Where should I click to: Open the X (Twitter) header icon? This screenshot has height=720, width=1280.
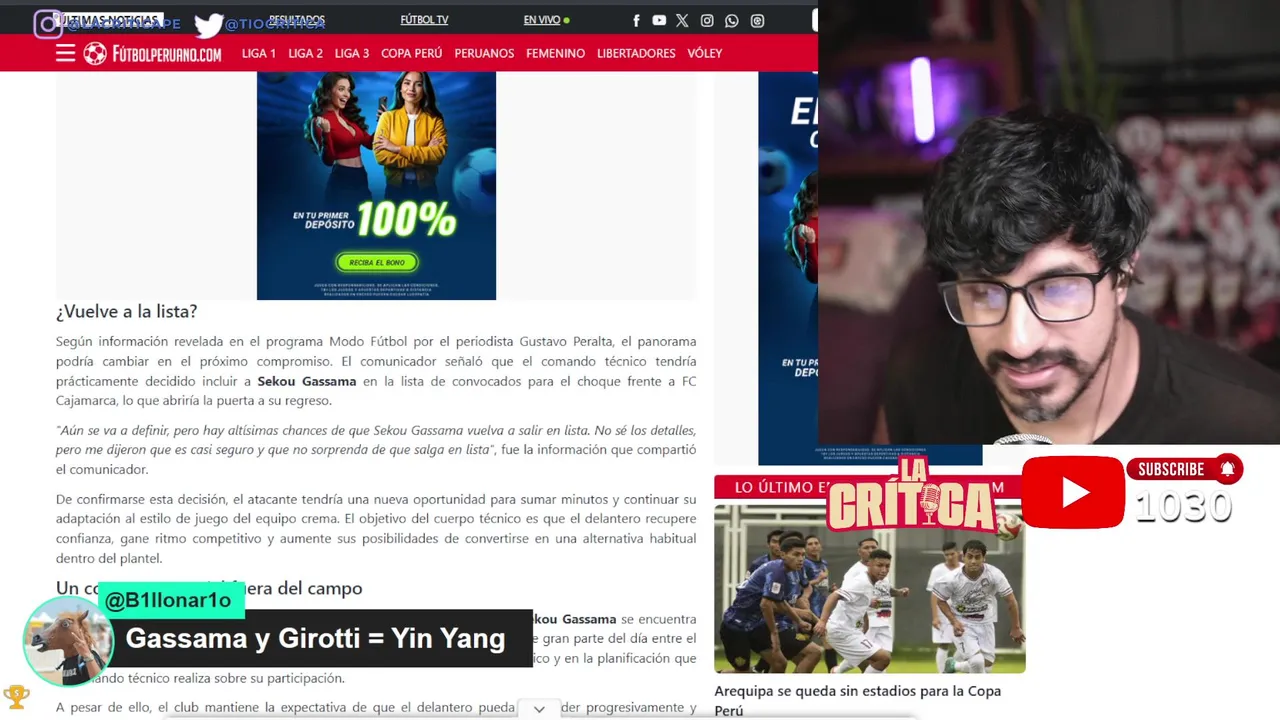click(x=682, y=20)
